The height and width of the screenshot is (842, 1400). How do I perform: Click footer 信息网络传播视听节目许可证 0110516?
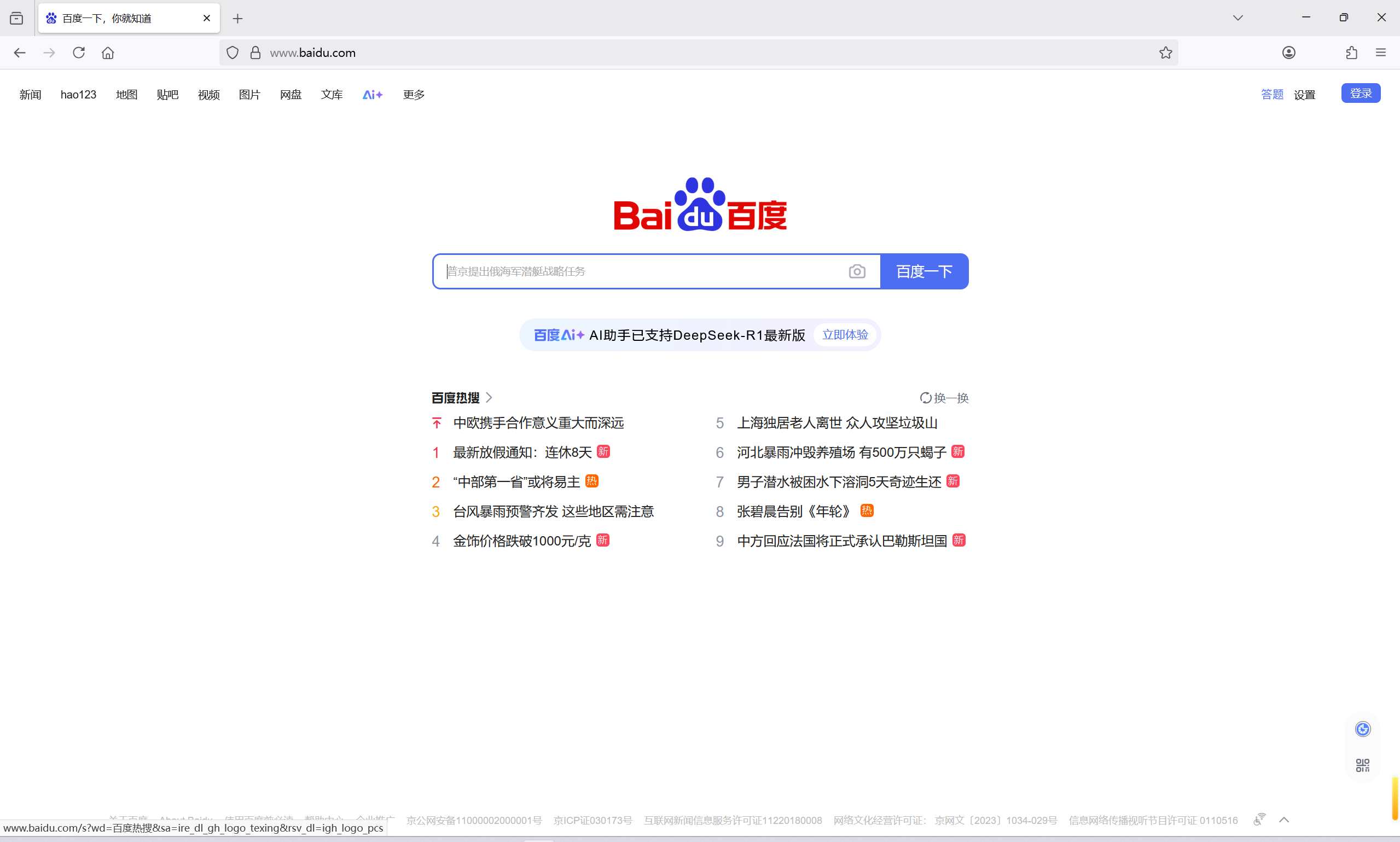[1153, 820]
